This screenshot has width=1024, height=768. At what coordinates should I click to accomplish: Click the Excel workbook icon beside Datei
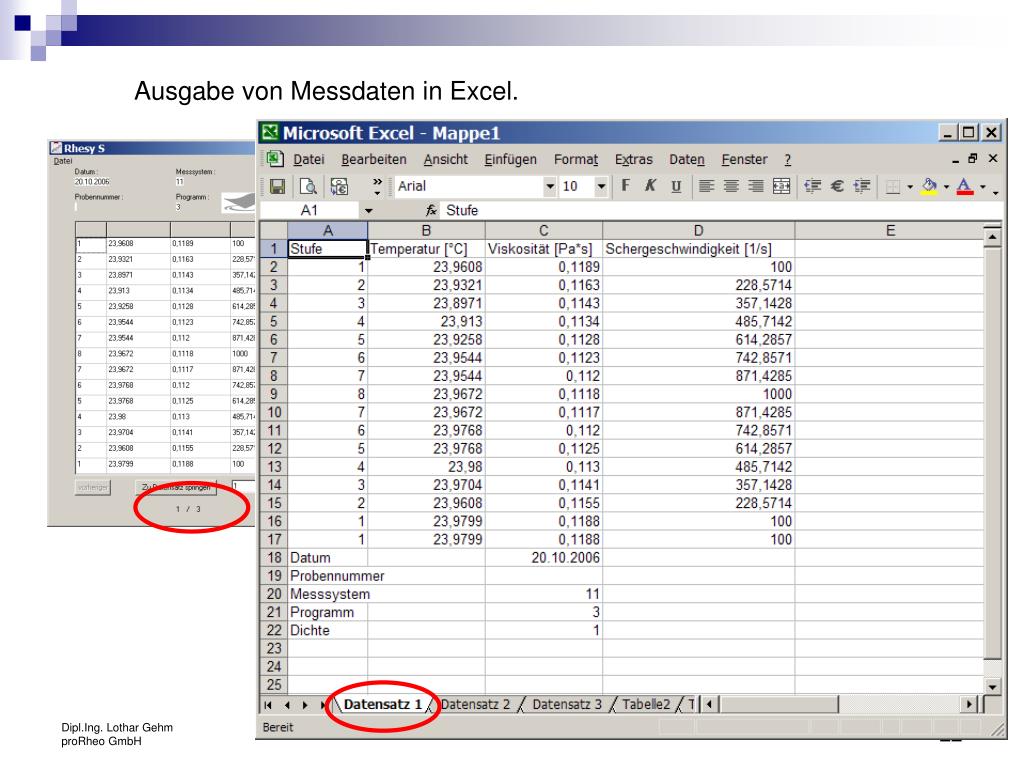(x=274, y=159)
